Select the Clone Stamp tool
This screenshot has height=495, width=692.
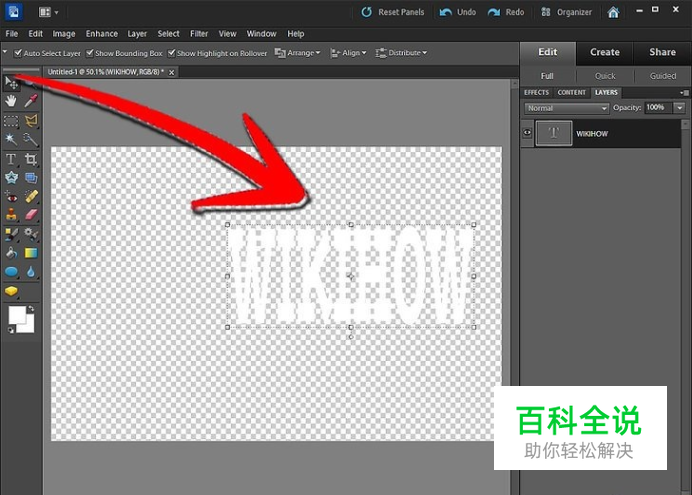point(11,215)
